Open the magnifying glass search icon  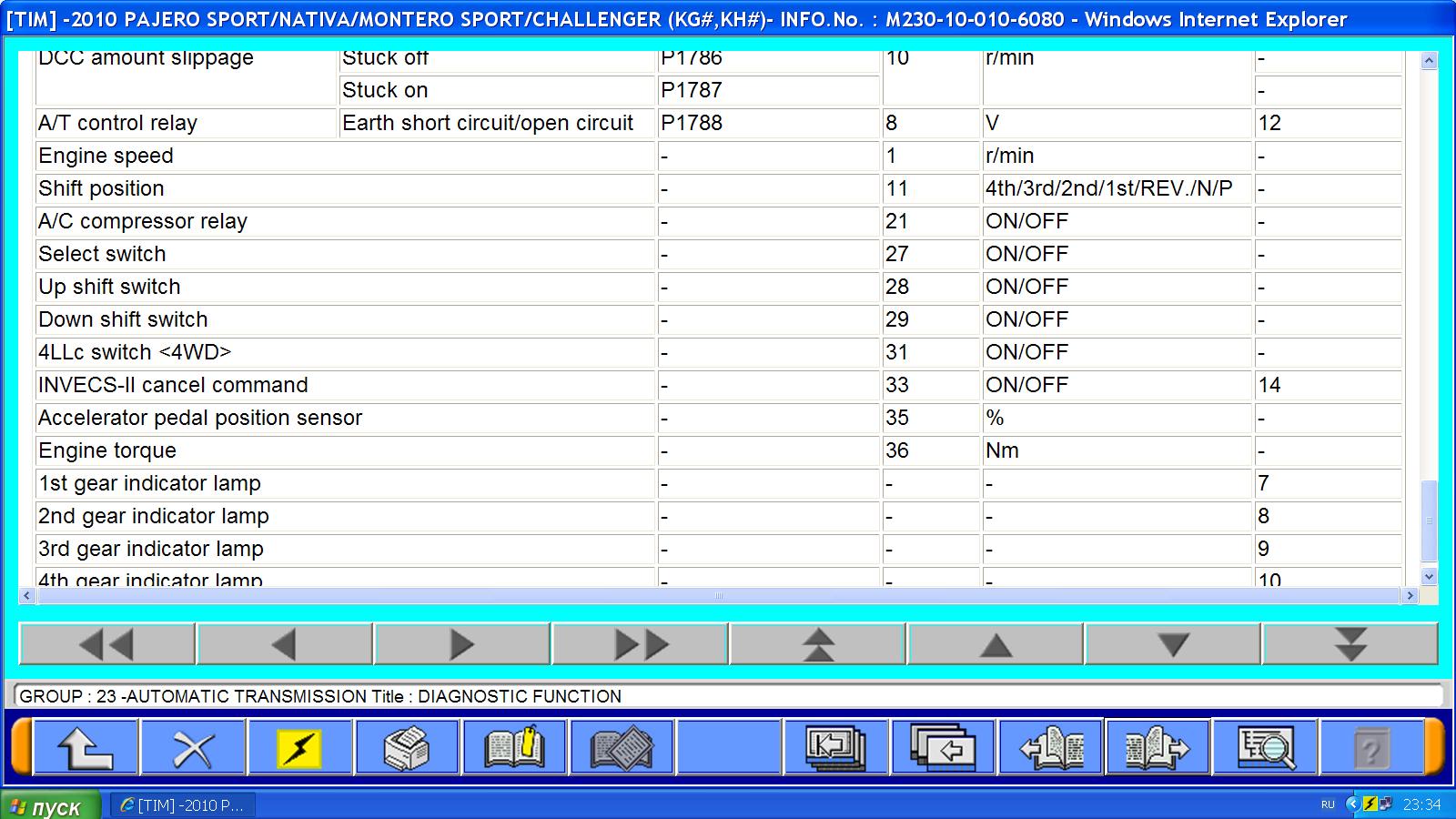pyautogui.click(x=1265, y=748)
